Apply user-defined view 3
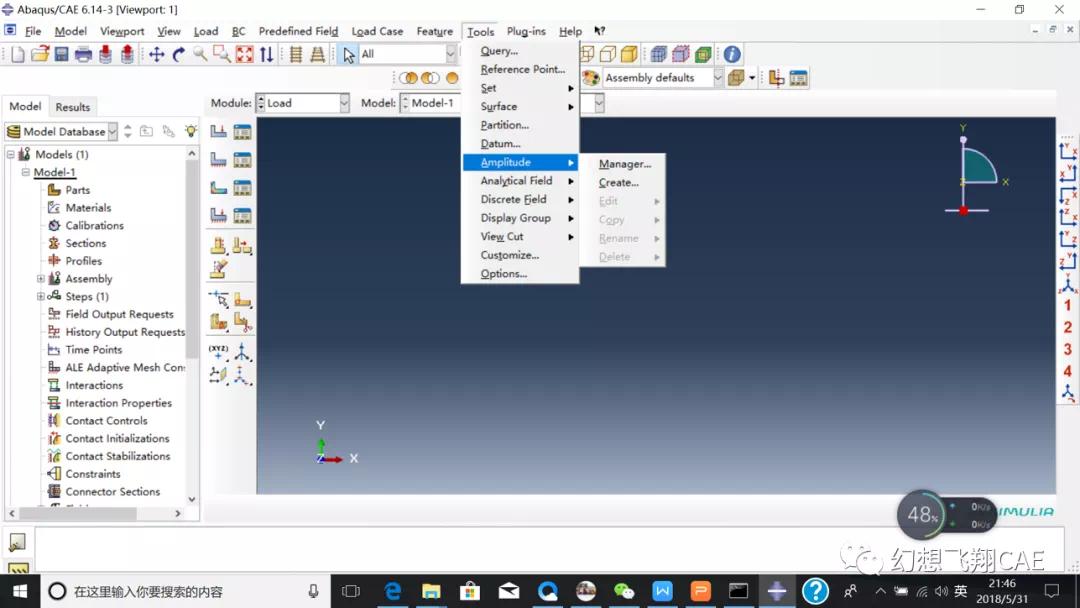 (1068, 349)
